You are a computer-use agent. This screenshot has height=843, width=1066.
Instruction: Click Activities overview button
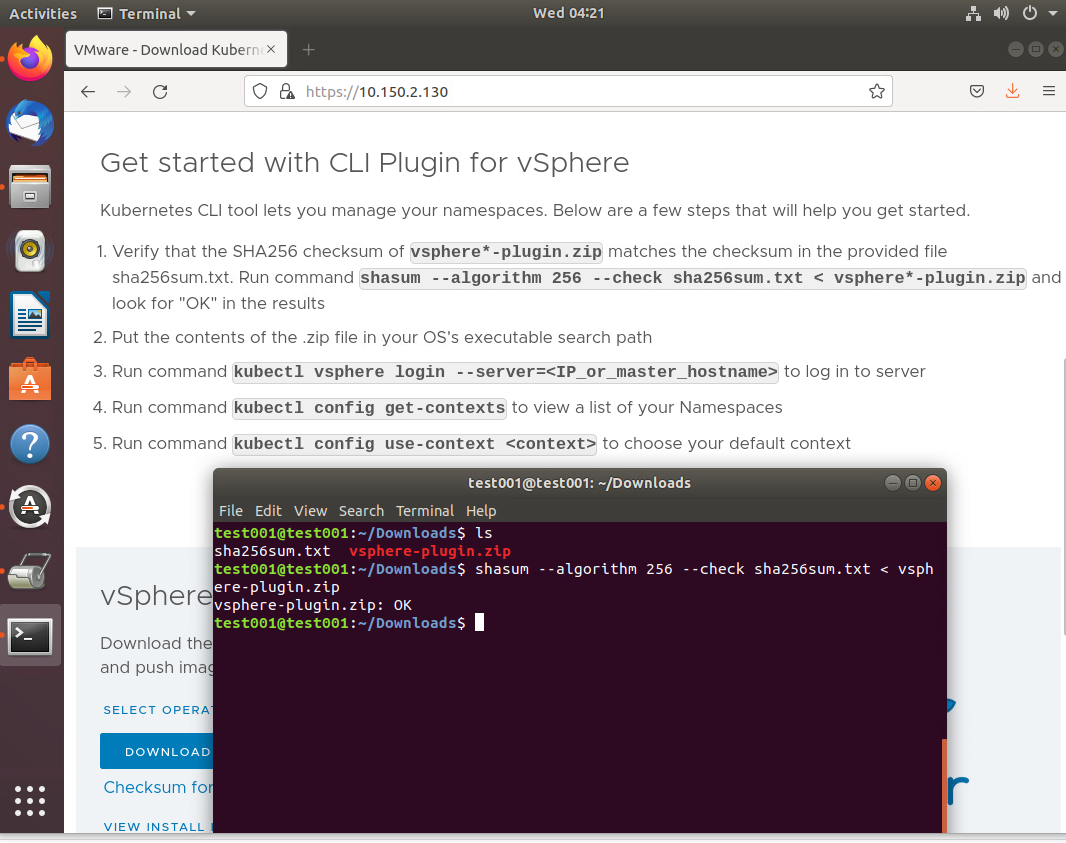(x=43, y=14)
